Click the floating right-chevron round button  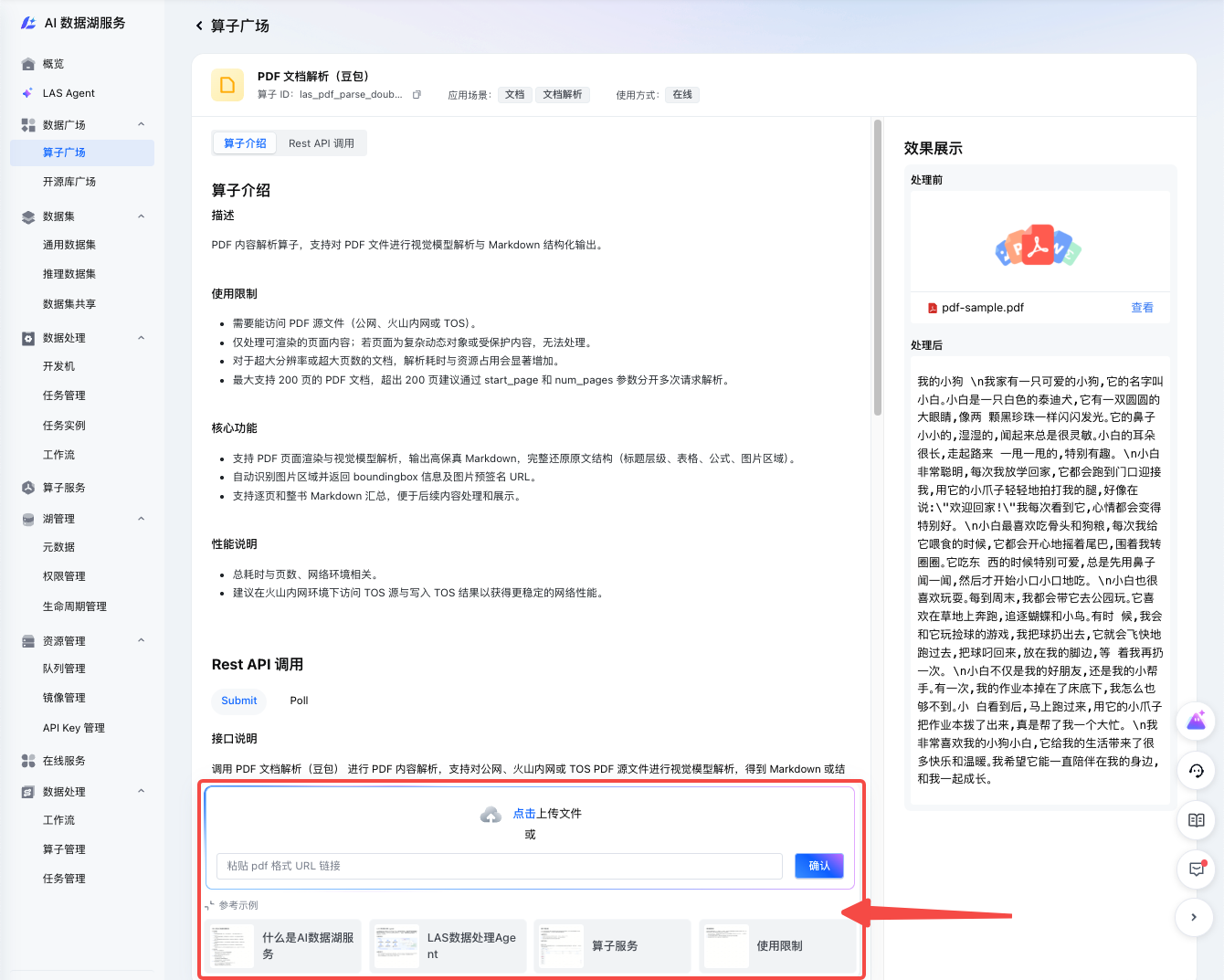coord(1194,917)
